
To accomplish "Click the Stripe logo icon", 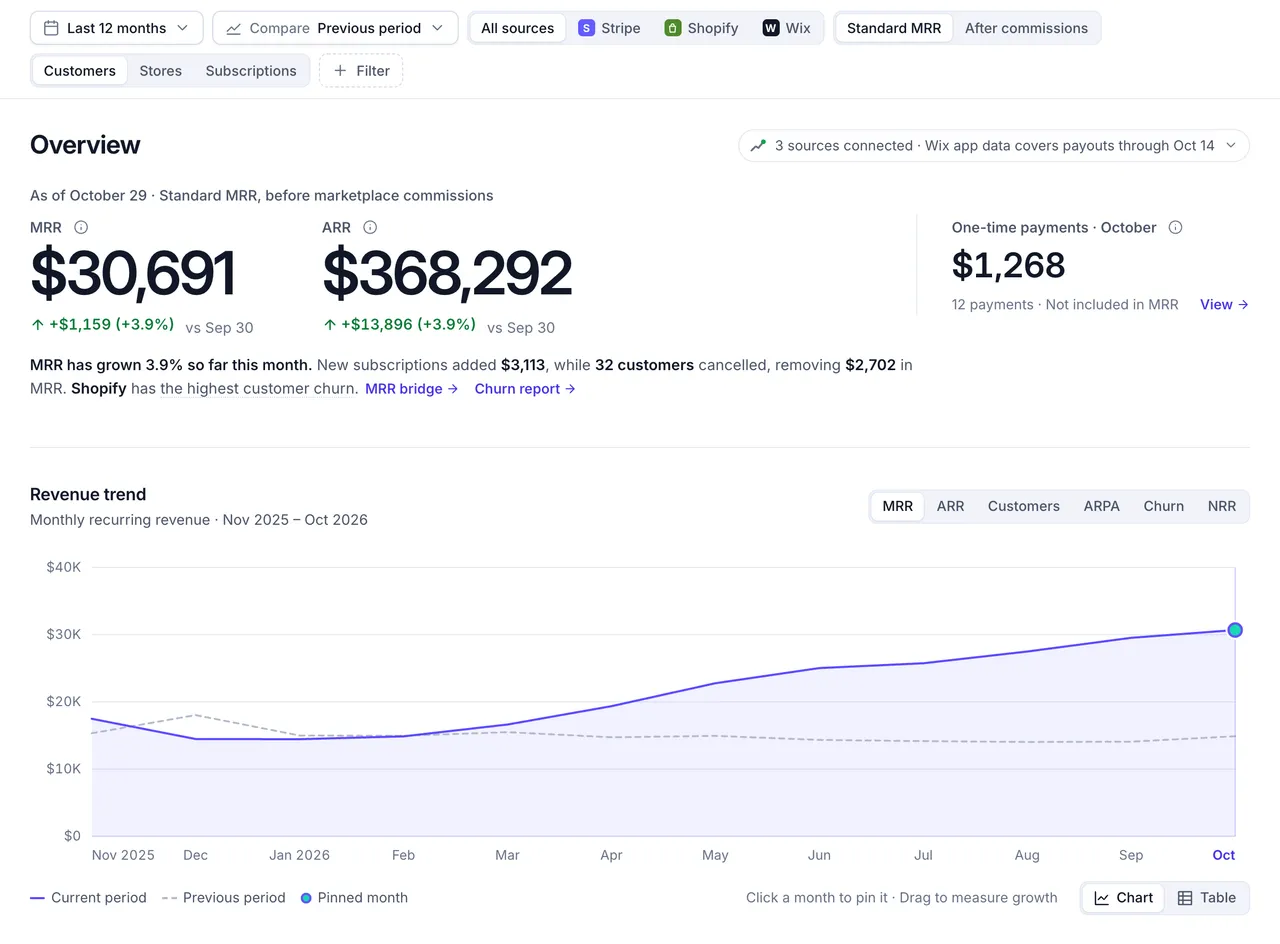I will coord(586,28).
